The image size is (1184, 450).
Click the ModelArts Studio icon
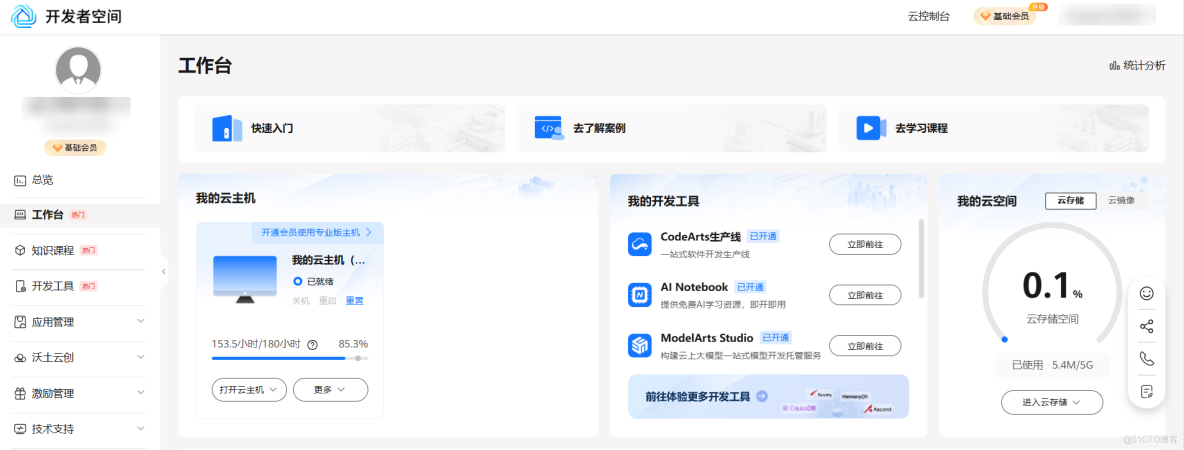click(x=640, y=345)
